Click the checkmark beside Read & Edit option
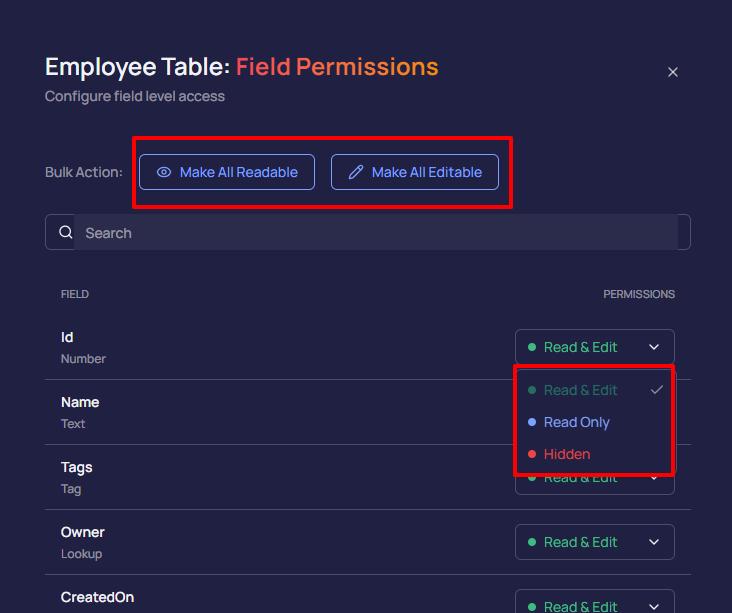 pos(657,390)
